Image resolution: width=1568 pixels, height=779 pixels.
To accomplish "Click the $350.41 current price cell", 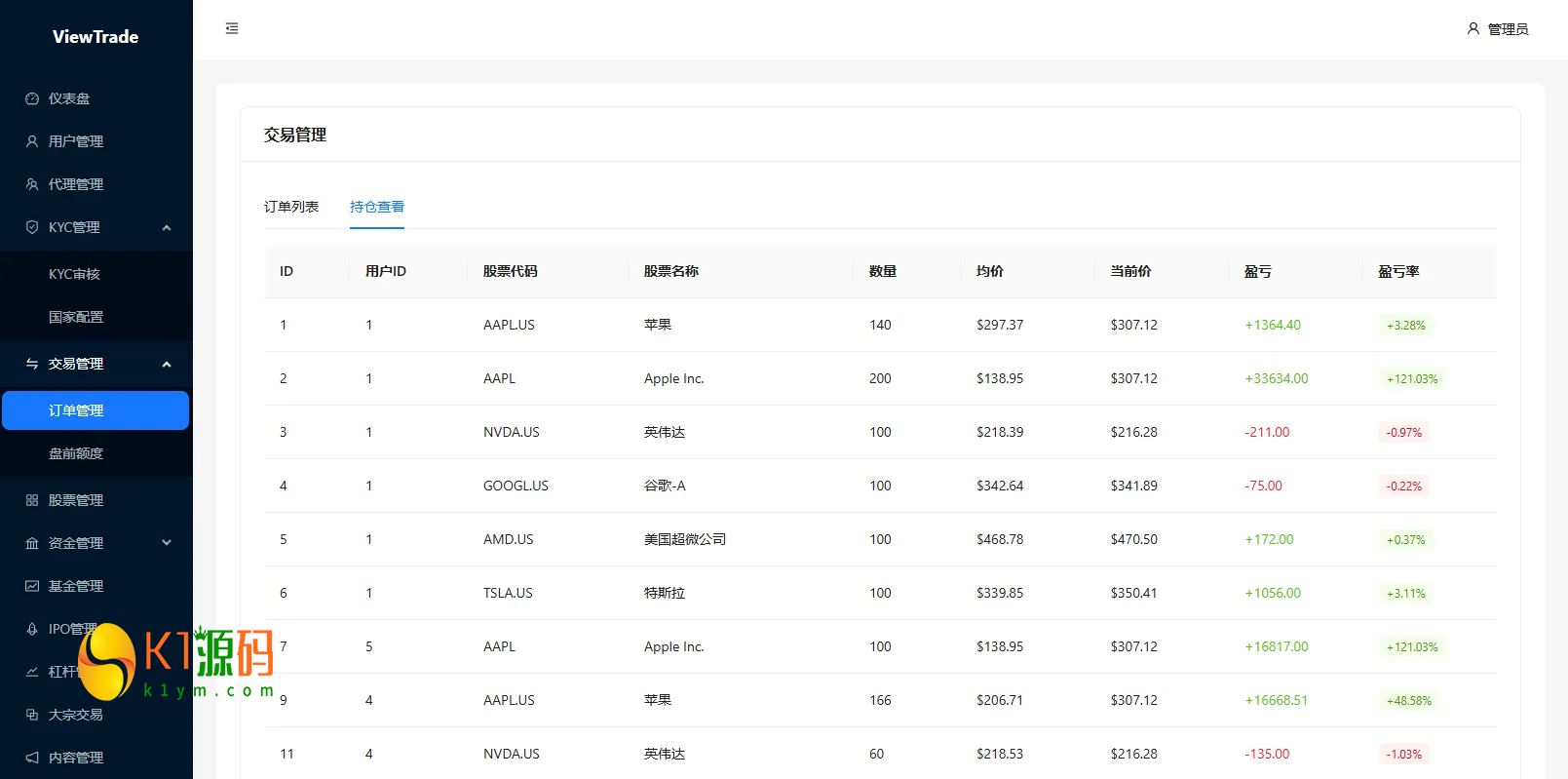I will [x=1134, y=593].
